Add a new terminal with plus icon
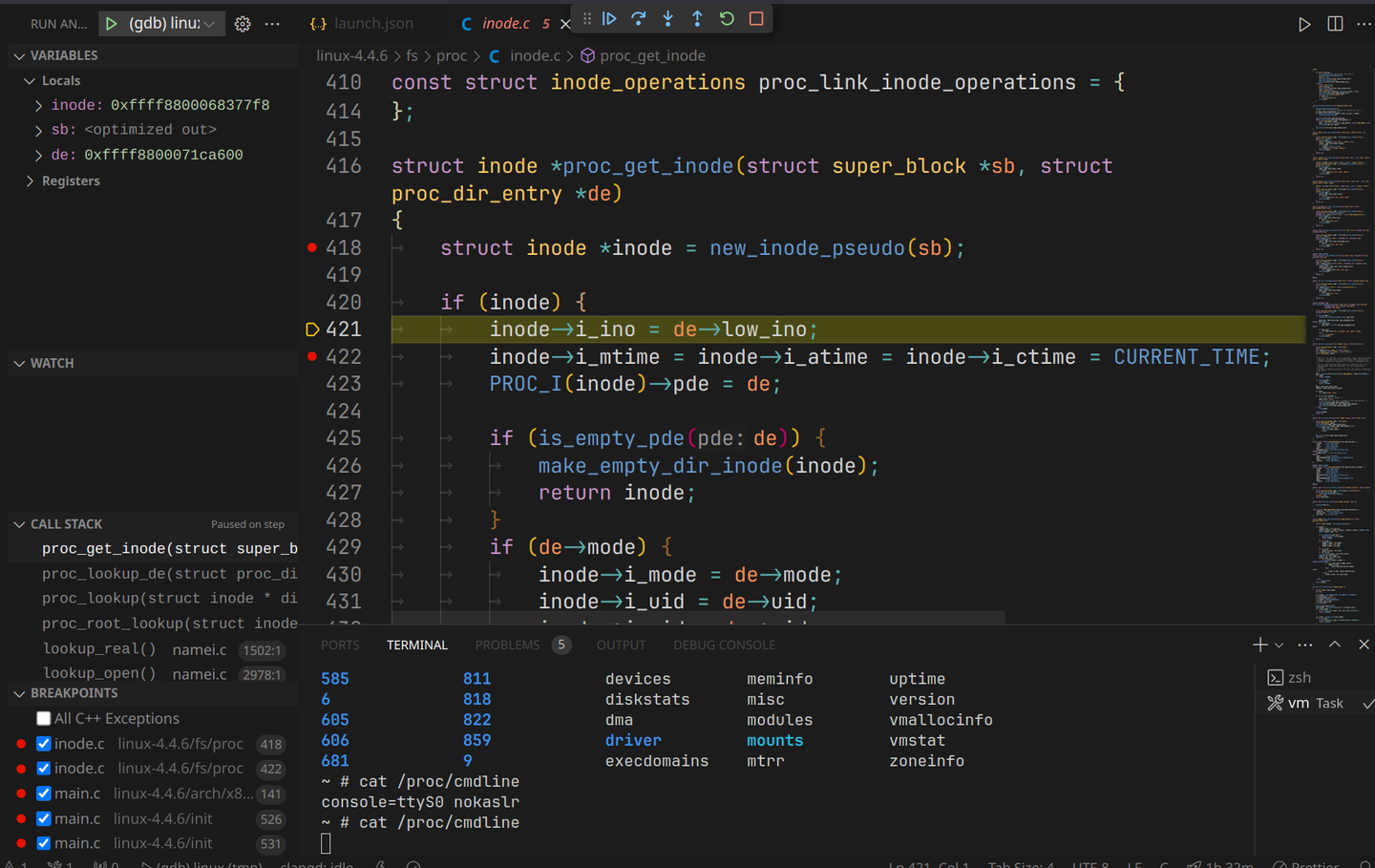 click(x=1259, y=646)
